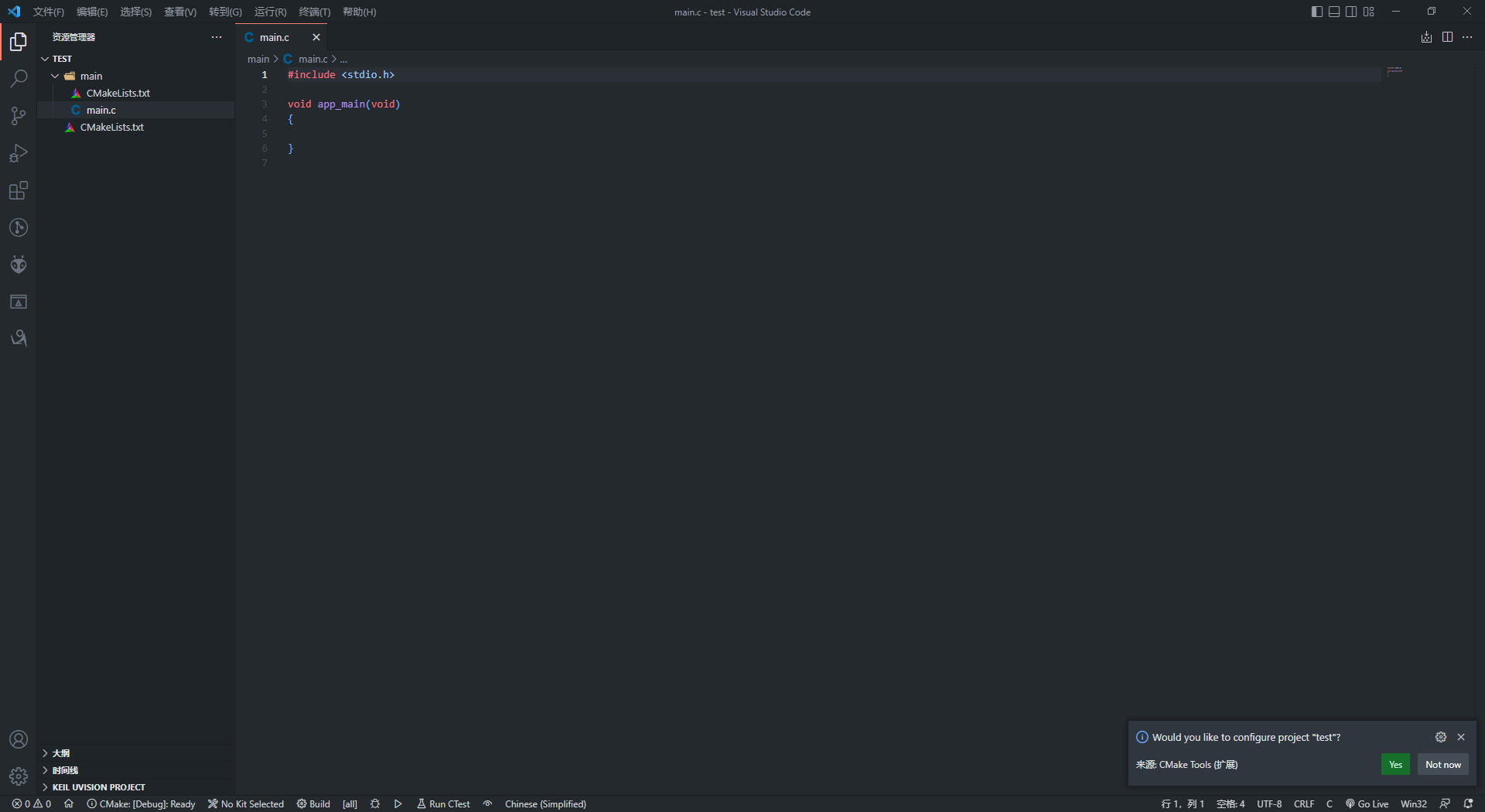Open the Explorer view in activity bar
Screen dimensions: 1485x812
(19, 42)
